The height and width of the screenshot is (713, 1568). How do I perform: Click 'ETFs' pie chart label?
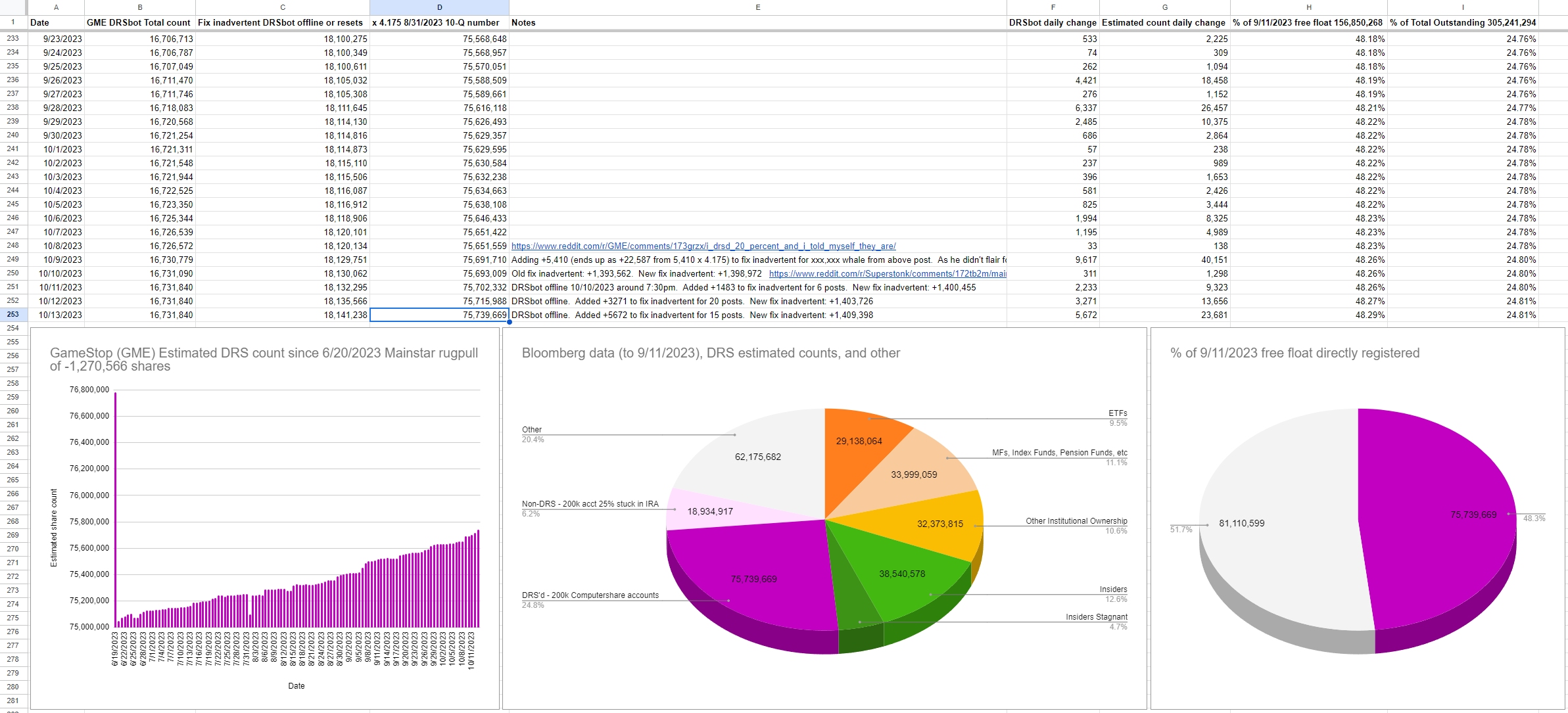(1118, 413)
